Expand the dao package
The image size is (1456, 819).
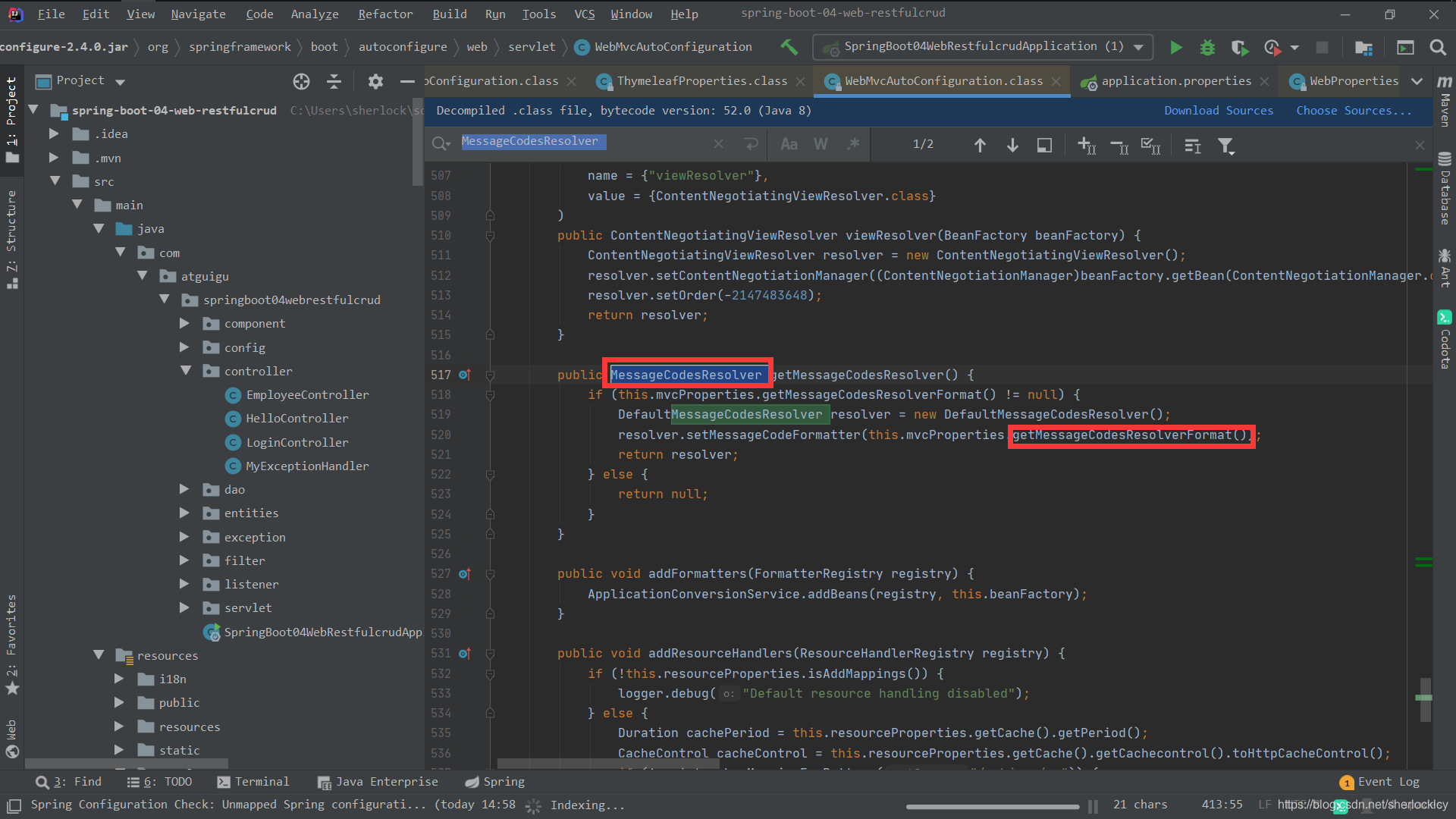coord(184,489)
